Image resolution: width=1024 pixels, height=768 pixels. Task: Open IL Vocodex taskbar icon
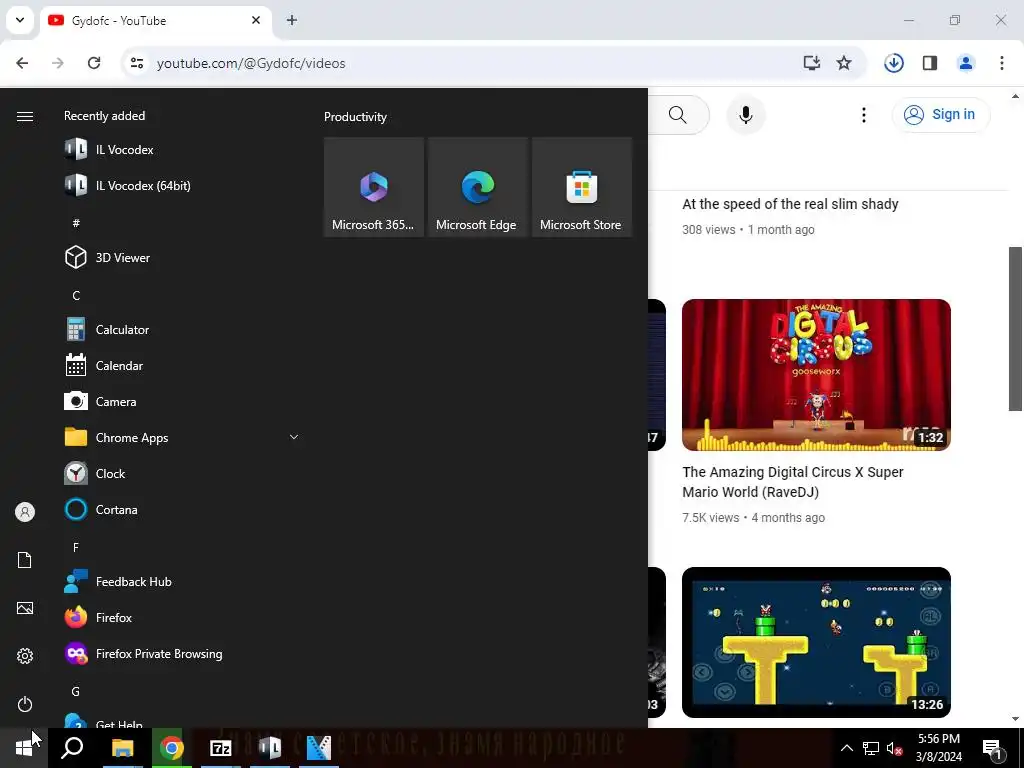click(270, 748)
